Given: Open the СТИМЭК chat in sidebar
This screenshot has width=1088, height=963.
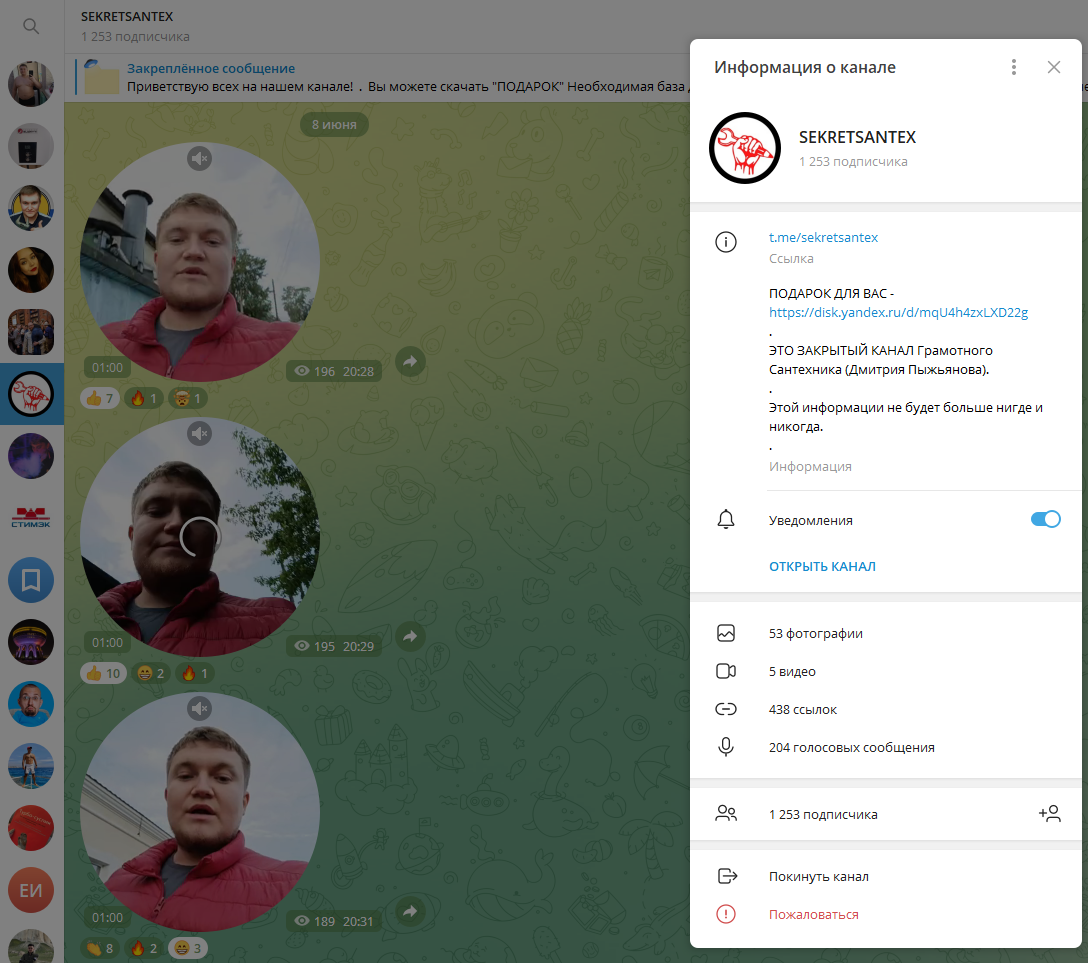Looking at the screenshot, I should (x=31, y=518).
